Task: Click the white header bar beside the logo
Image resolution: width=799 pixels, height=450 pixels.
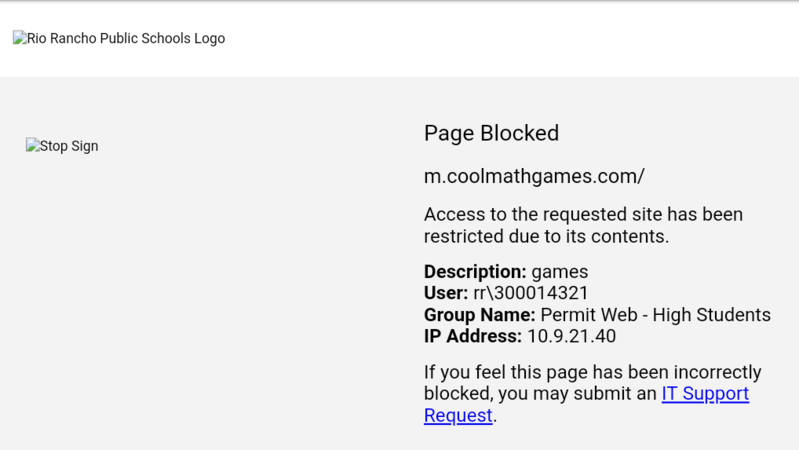Action: tap(500, 39)
